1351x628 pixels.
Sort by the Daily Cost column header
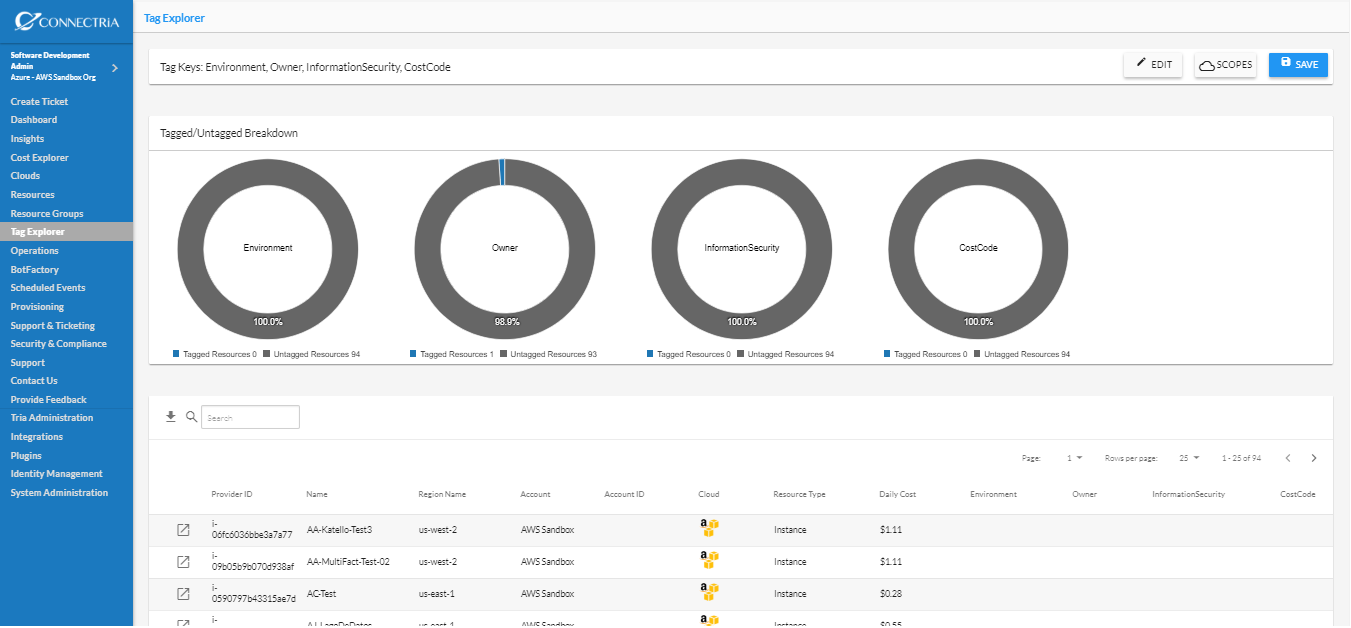897,494
